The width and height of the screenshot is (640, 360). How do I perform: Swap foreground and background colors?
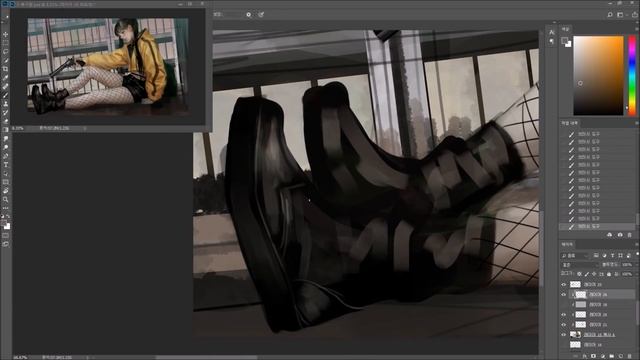[x=8, y=217]
